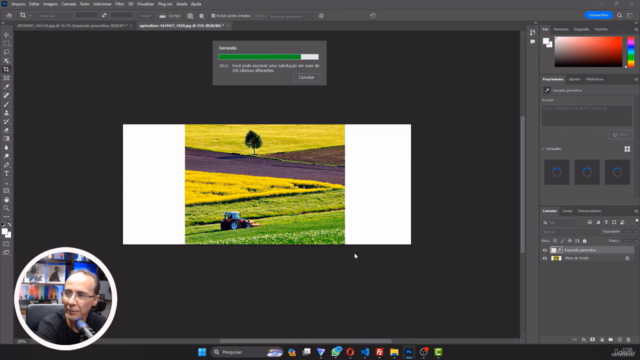Toggle lock position icon
Screen dimensions: 640x360
click(x=570, y=241)
